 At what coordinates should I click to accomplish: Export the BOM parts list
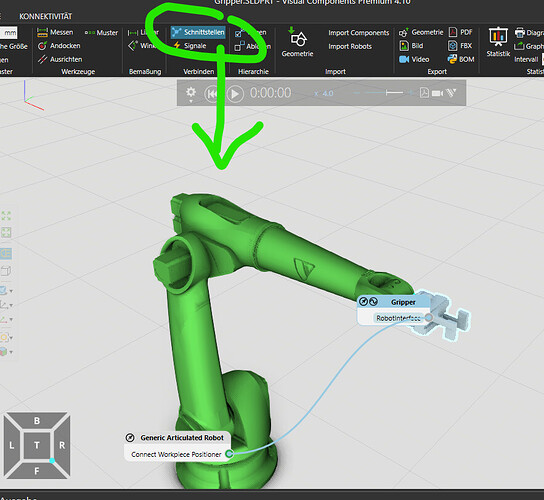point(461,59)
